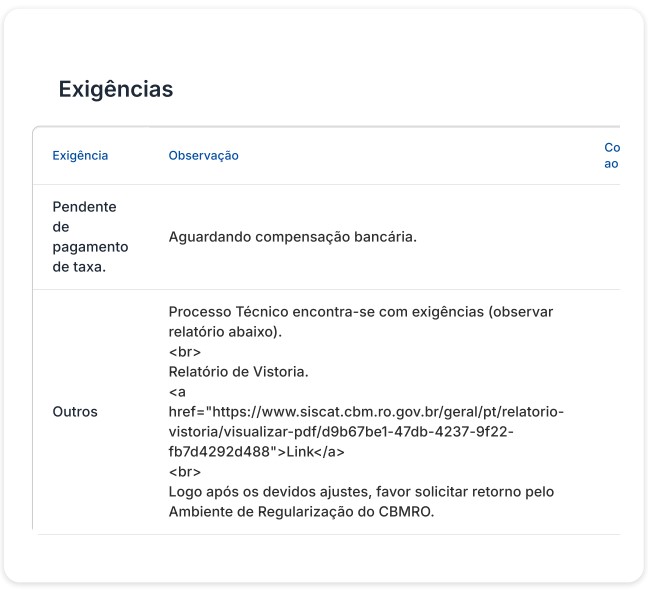This screenshot has width=648, height=590.
Task: Click "Ambiente de Regularização do CBMRO." text
Action: tap(301, 512)
